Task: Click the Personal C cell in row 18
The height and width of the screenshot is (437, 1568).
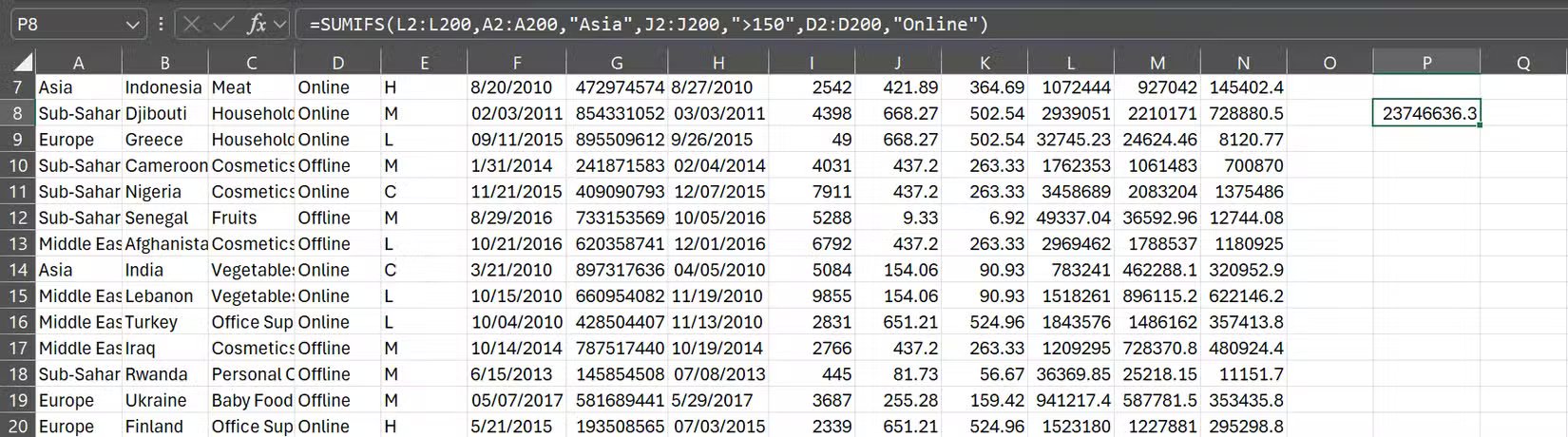Action: point(252,374)
